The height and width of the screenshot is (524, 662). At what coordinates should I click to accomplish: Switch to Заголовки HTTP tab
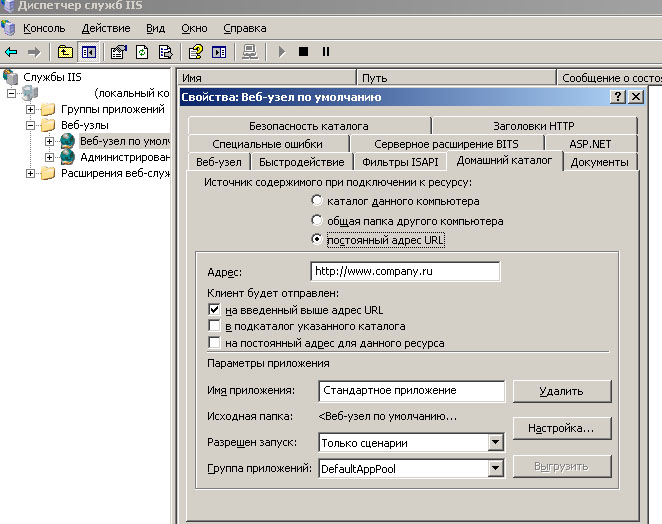tap(534, 126)
